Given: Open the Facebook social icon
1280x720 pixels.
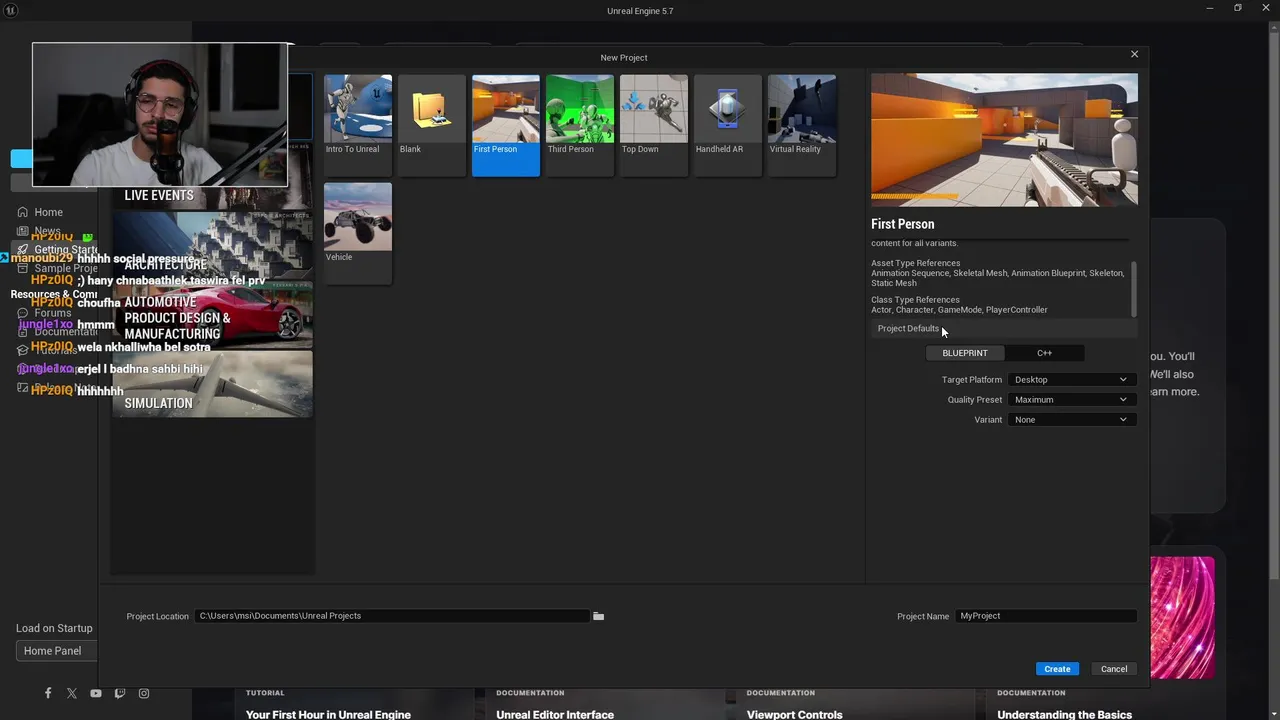Looking at the screenshot, I should click(48, 693).
